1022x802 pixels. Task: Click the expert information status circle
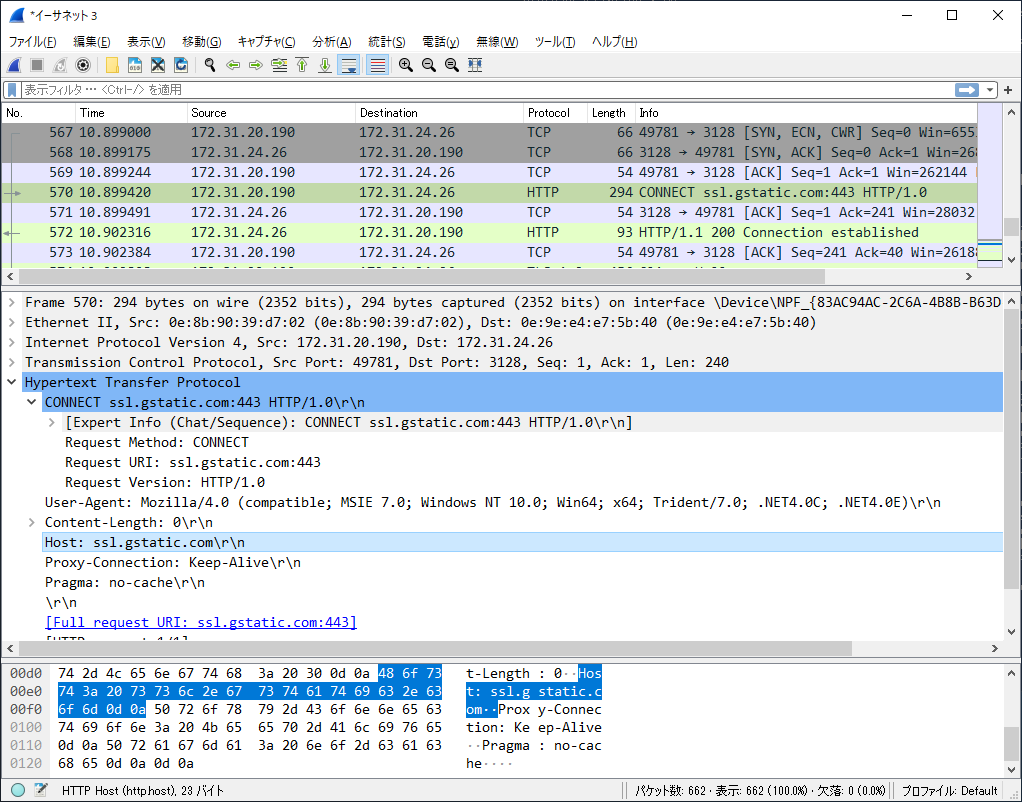18,790
